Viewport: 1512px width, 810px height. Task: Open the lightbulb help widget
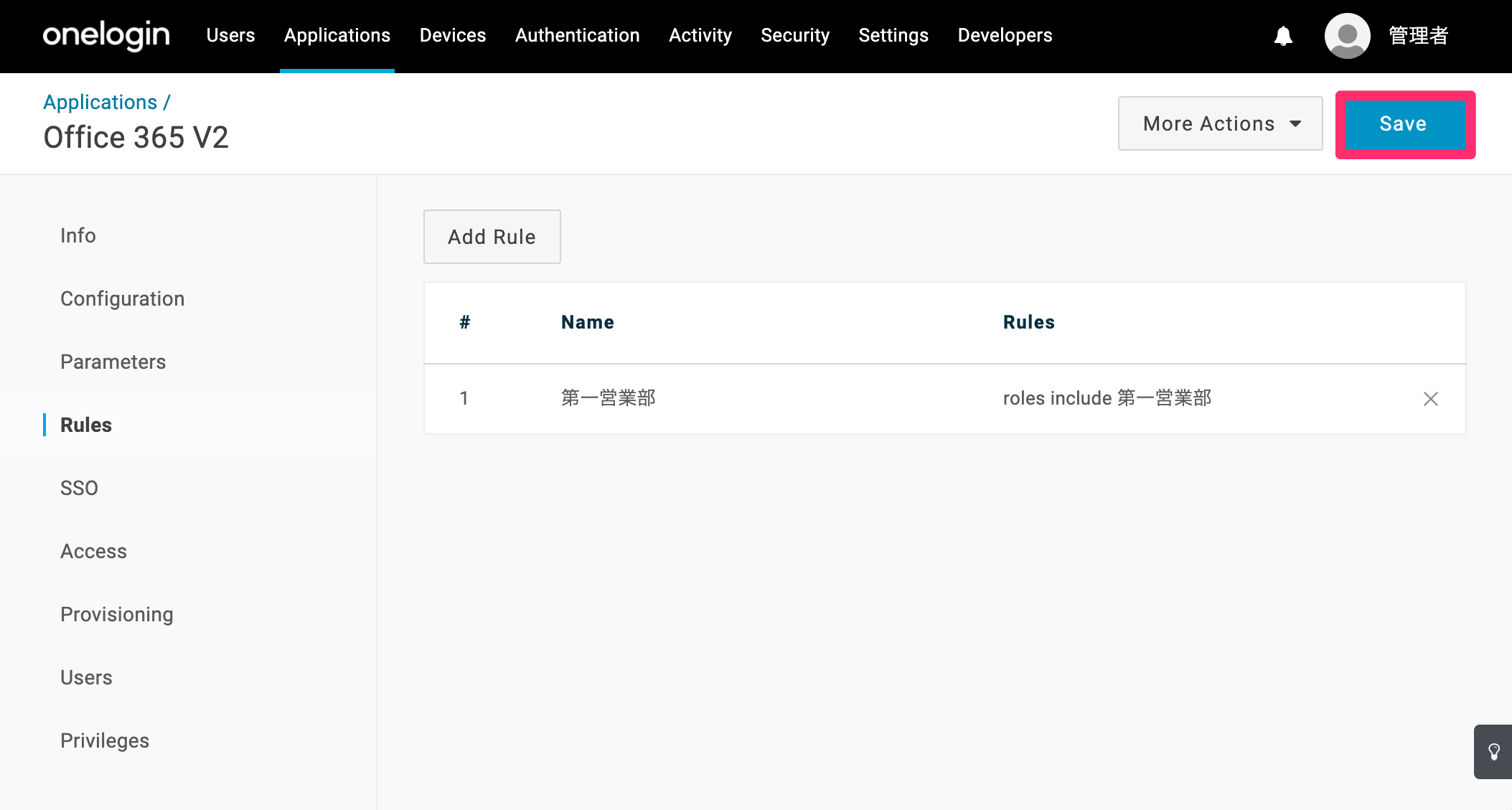[x=1493, y=751]
